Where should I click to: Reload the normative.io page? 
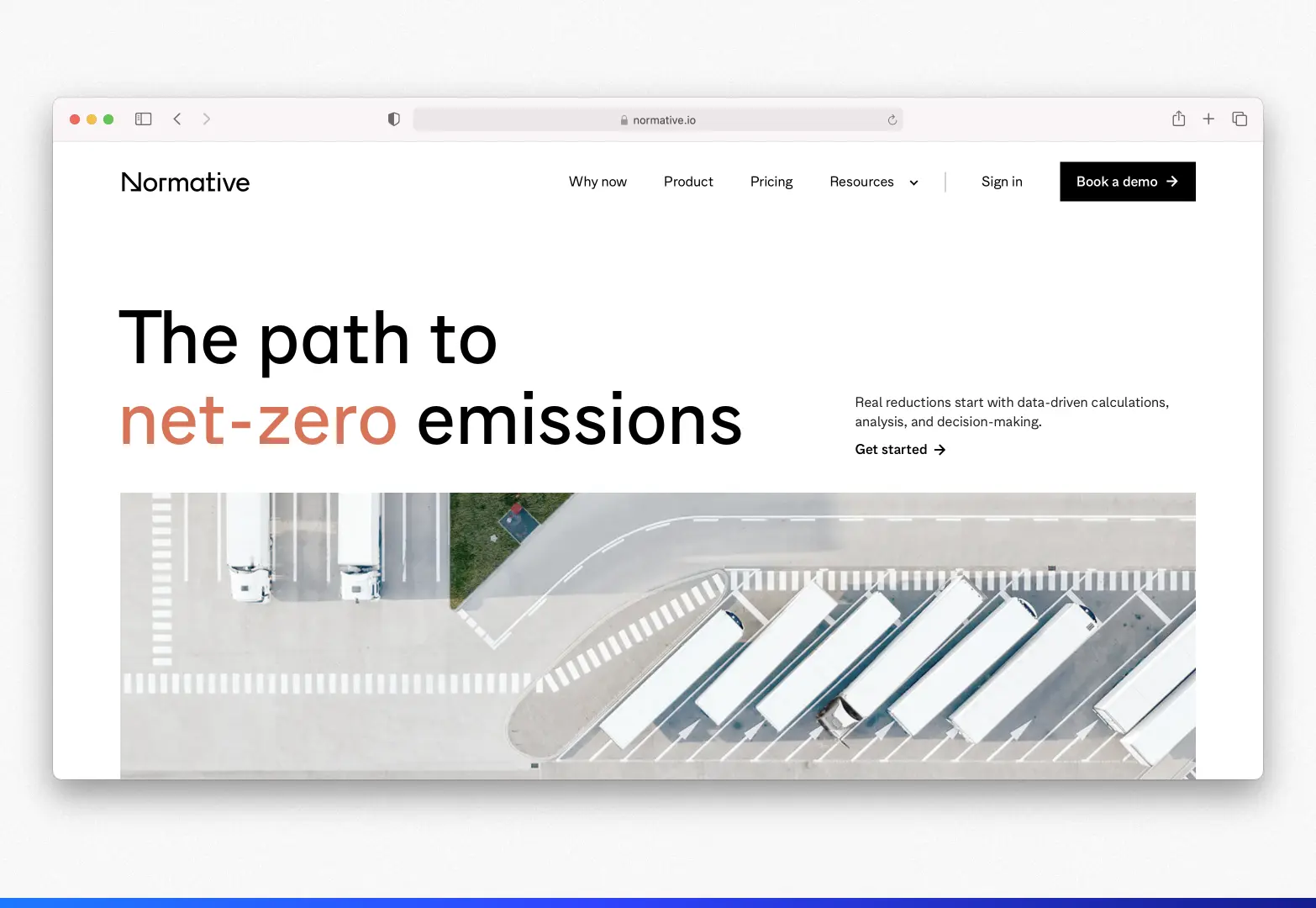892,119
